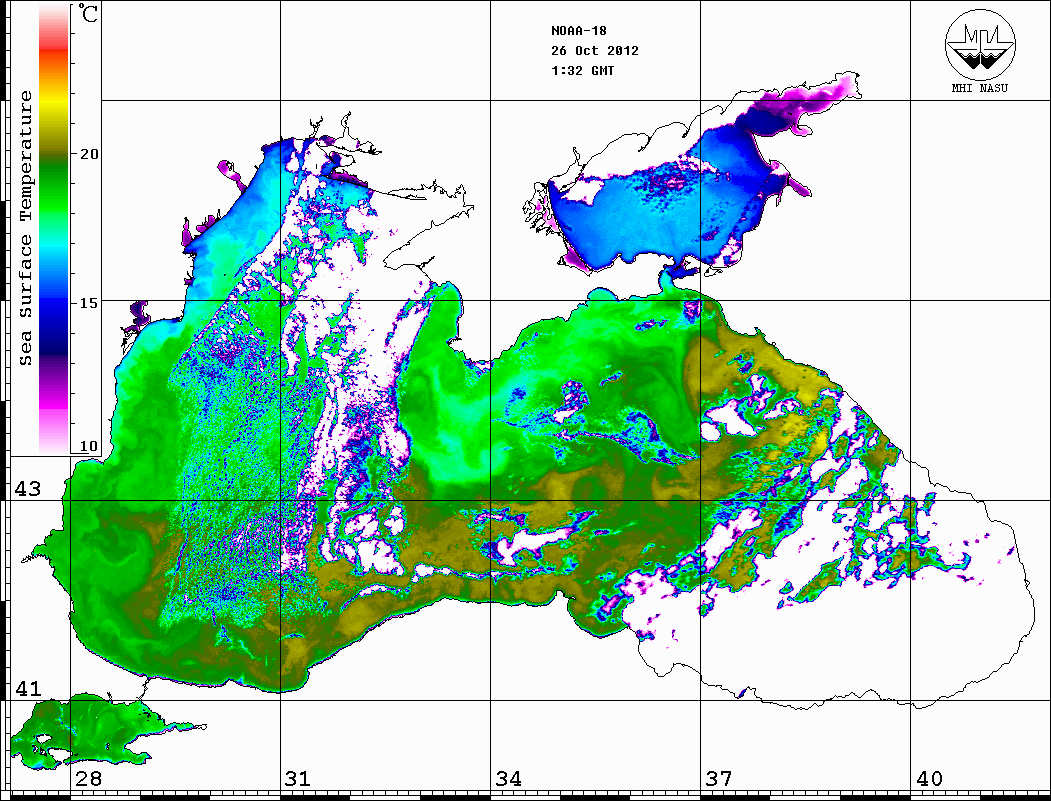Click the longitude label 37

[x=719, y=779]
